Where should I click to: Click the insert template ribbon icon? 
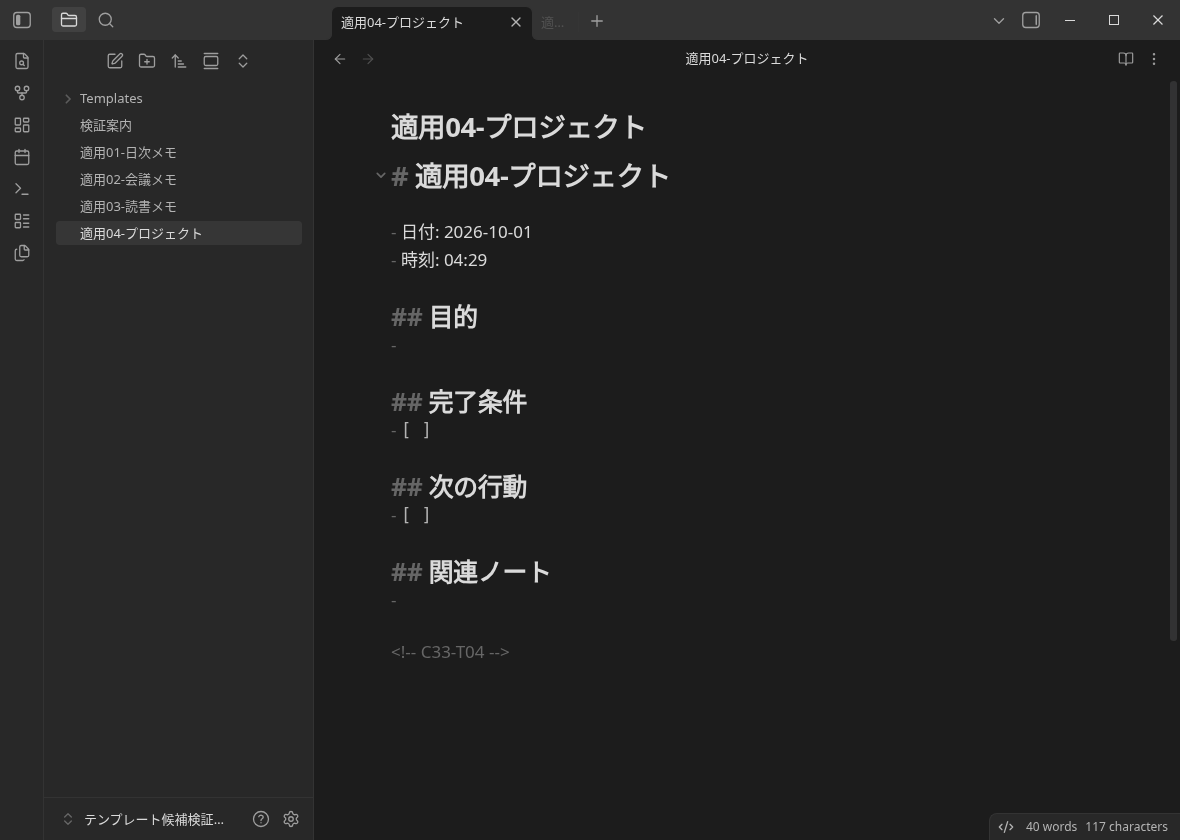(22, 221)
